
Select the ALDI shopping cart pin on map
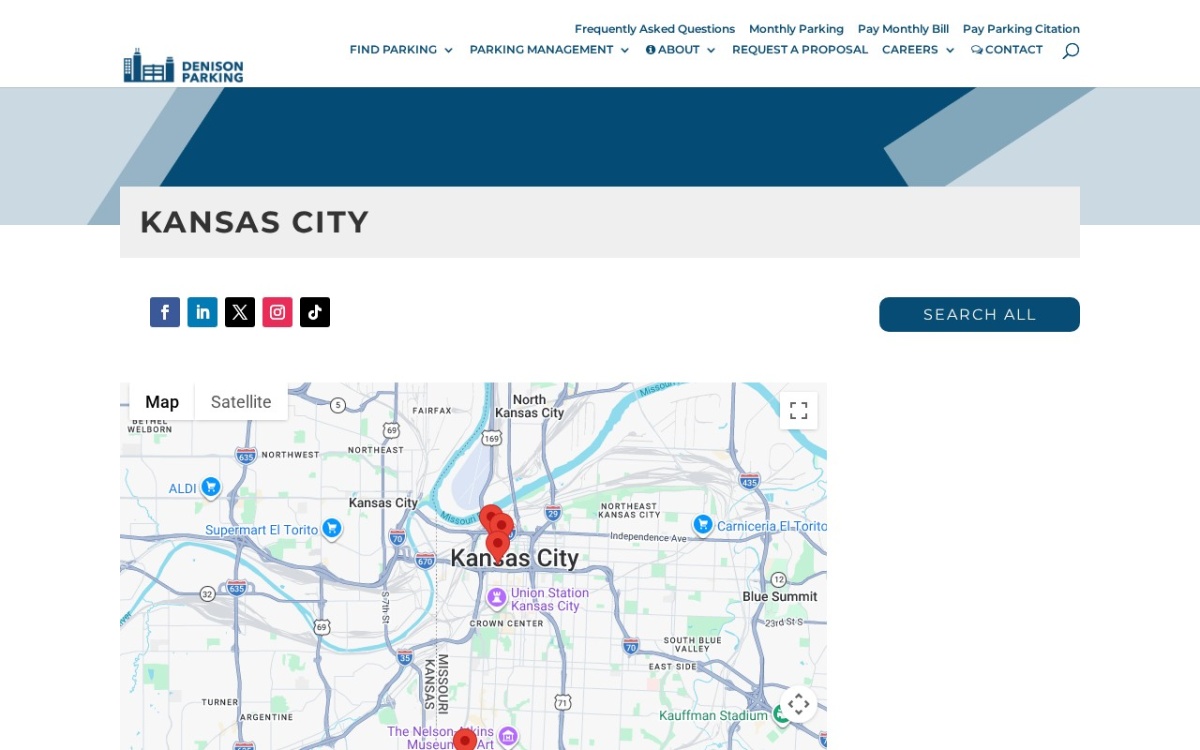point(210,487)
